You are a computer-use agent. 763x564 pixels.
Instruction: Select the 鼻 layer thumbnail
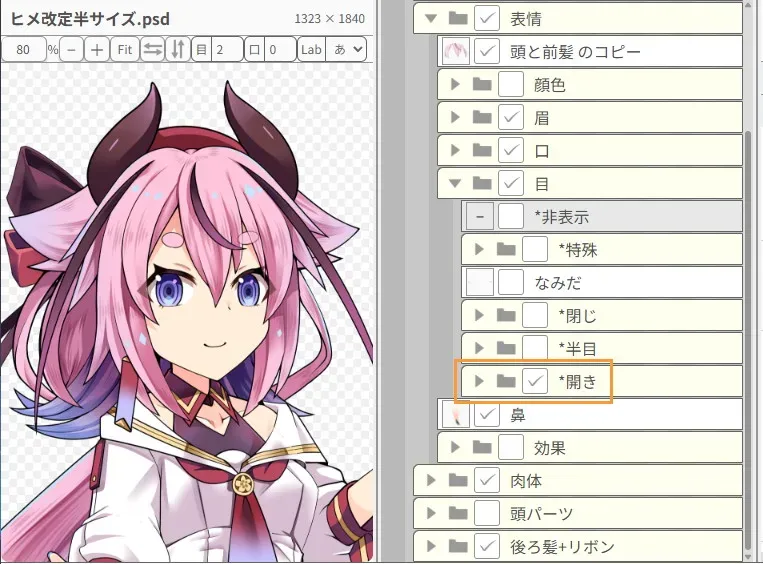tap(455, 415)
